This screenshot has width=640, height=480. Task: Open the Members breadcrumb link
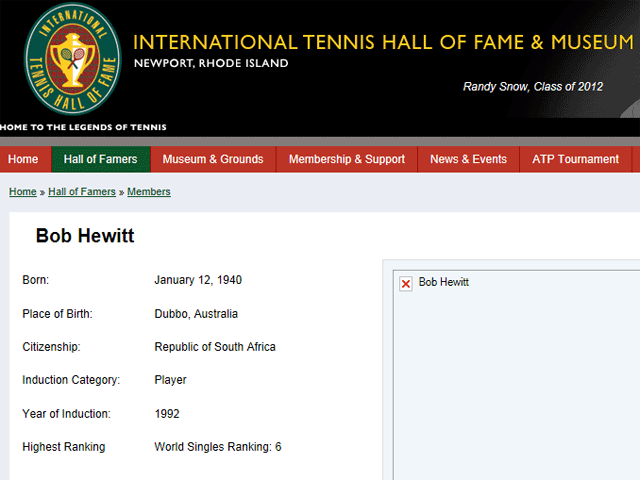click(x=148, y=192)
